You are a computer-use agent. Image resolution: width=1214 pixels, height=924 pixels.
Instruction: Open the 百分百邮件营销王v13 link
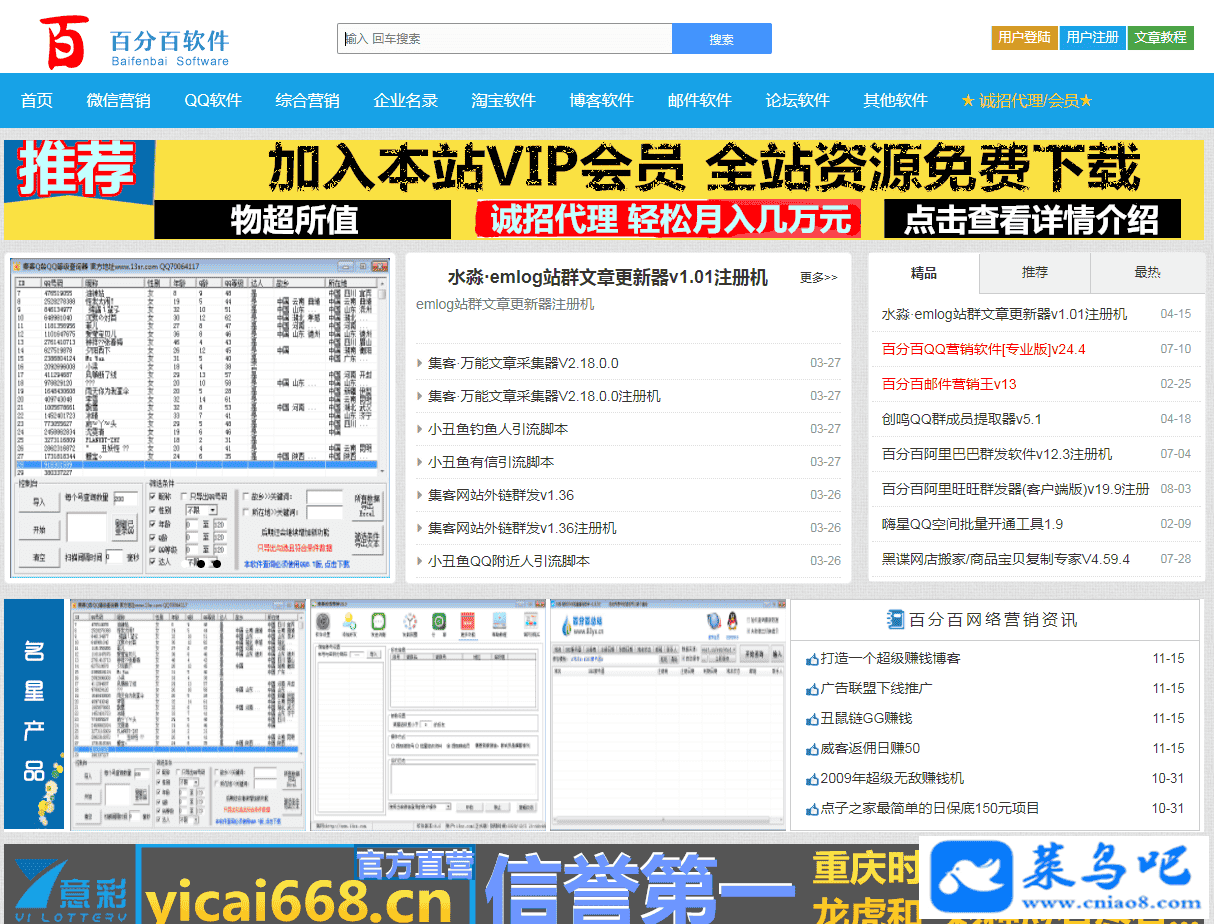948,384
